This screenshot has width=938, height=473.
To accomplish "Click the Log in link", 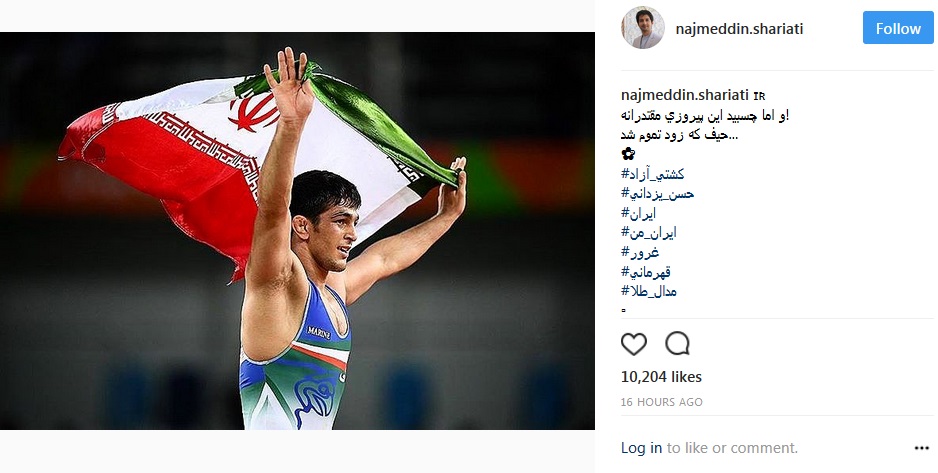I will click(x=641, y=448).
